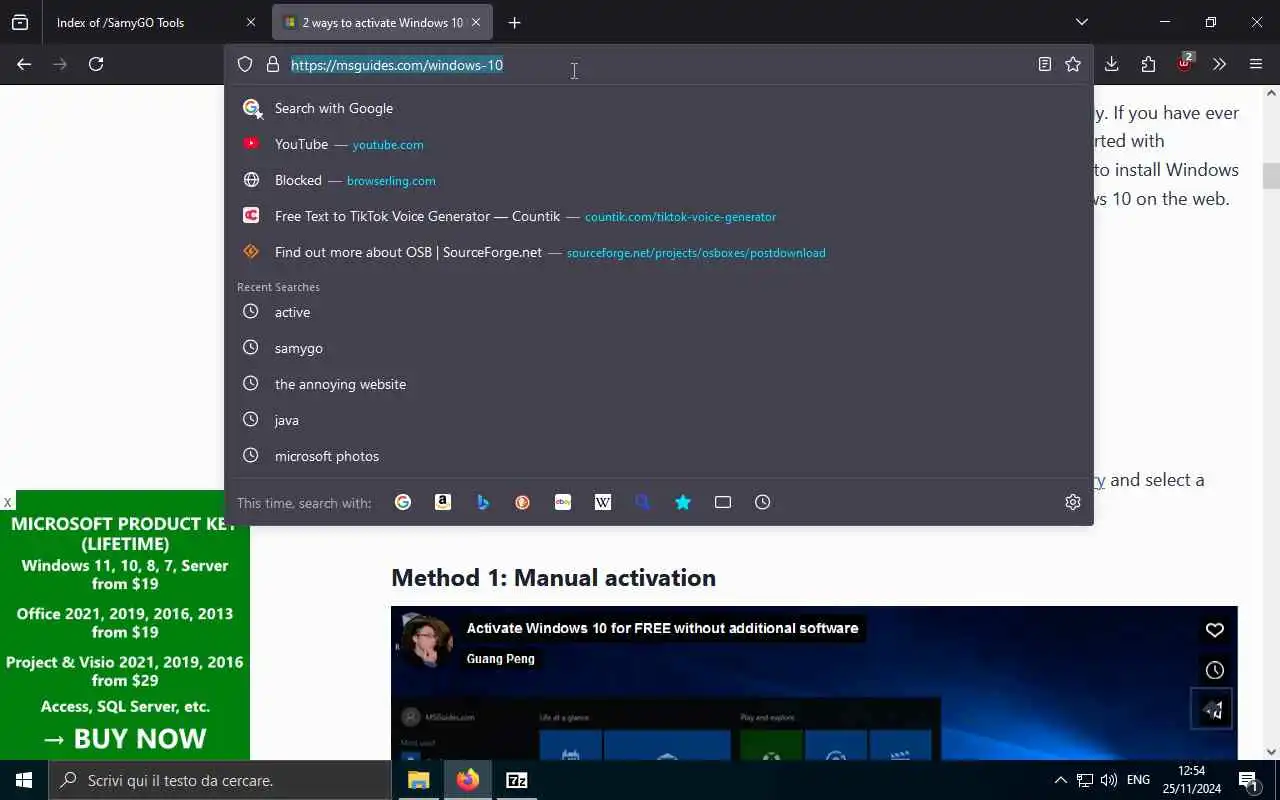The width and height of the screenshot is (1280, 800).
Task: Open Free Text to TikTok Voice Generator suggestion
Action: tap(659, 216)
